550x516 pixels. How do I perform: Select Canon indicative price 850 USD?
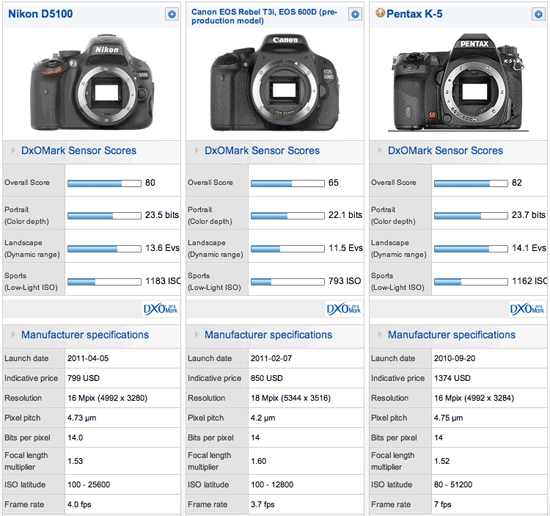click(267, 378)
